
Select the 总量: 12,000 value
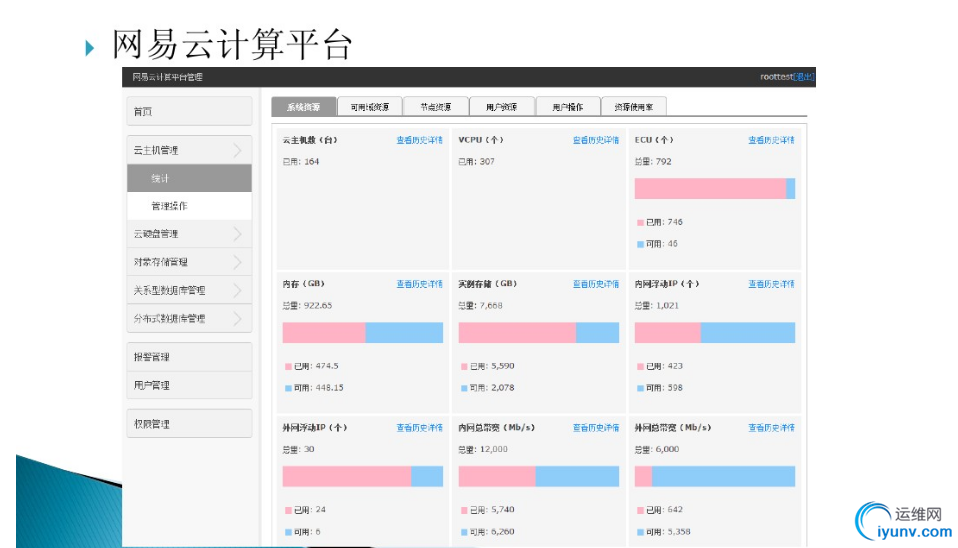pyautogui.click(x=483, y=449)
